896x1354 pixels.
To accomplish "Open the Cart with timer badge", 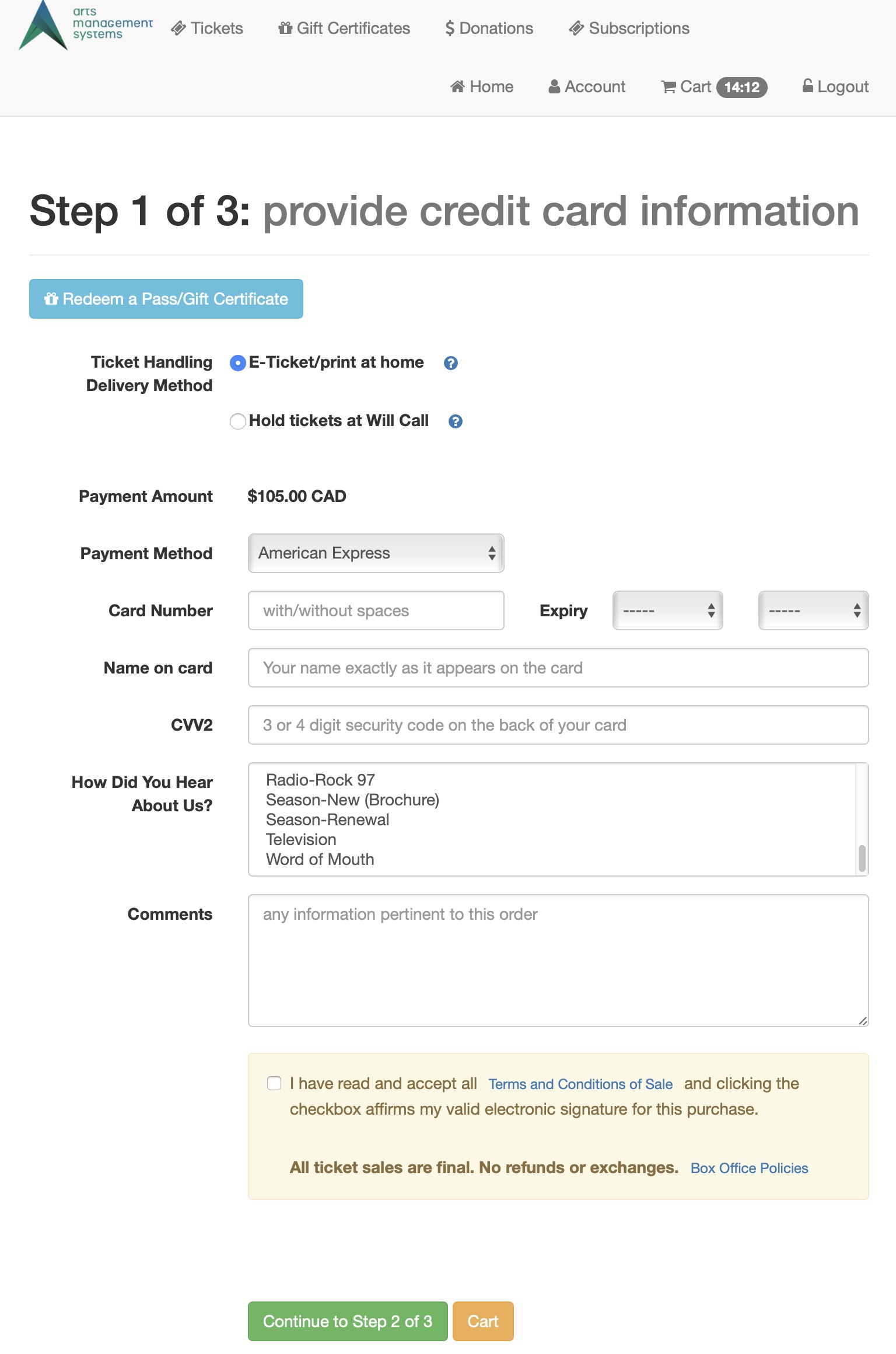I will [714, 87].
